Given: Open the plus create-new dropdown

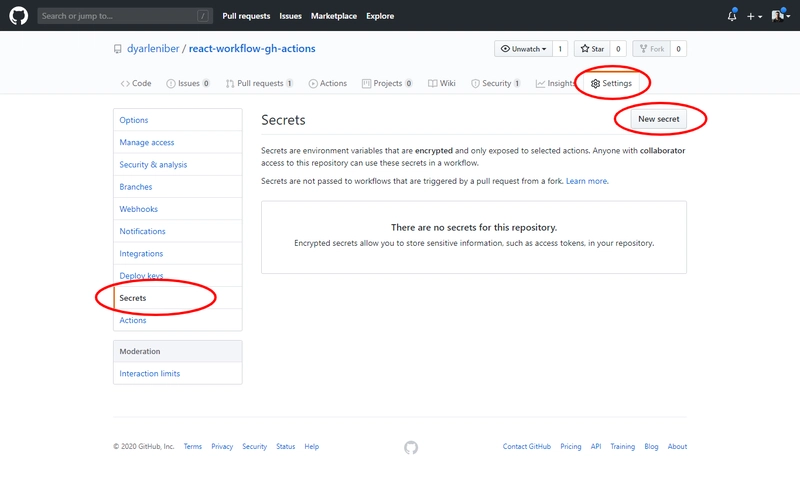Looking at the screenshot, I should coord(754,16).
